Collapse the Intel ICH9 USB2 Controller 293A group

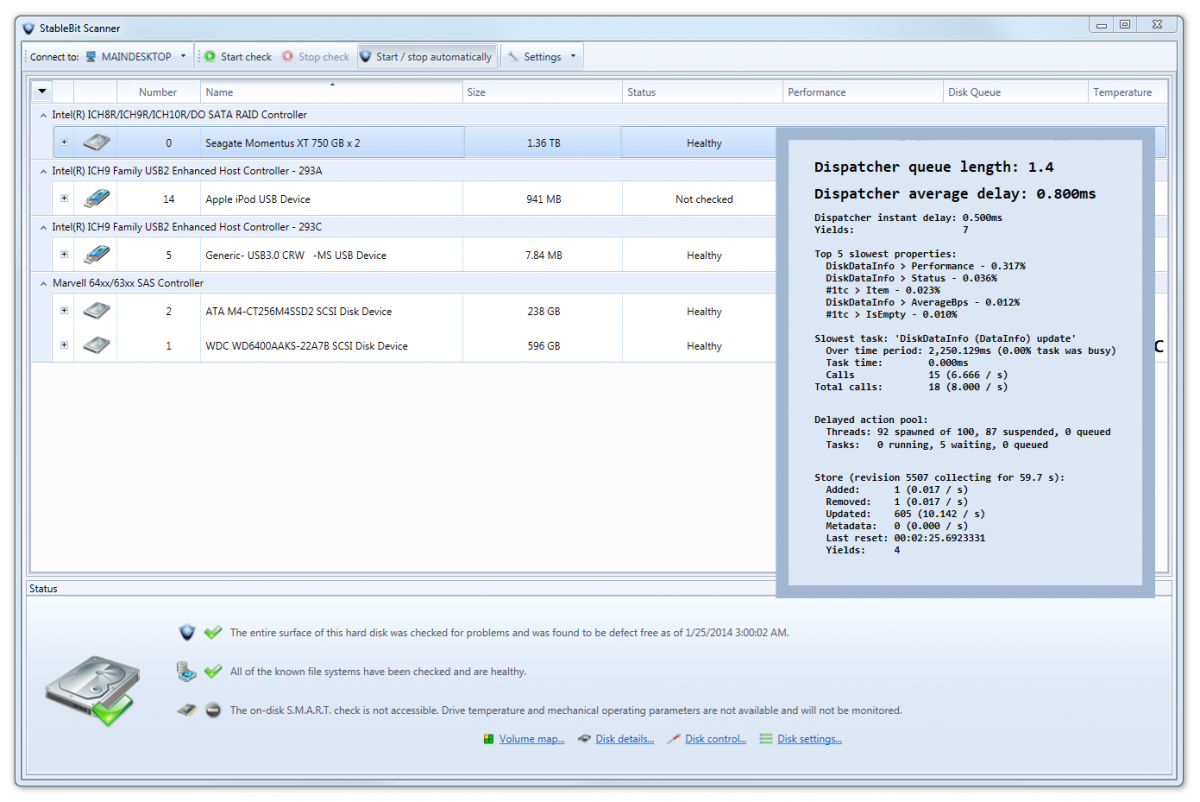43,171
